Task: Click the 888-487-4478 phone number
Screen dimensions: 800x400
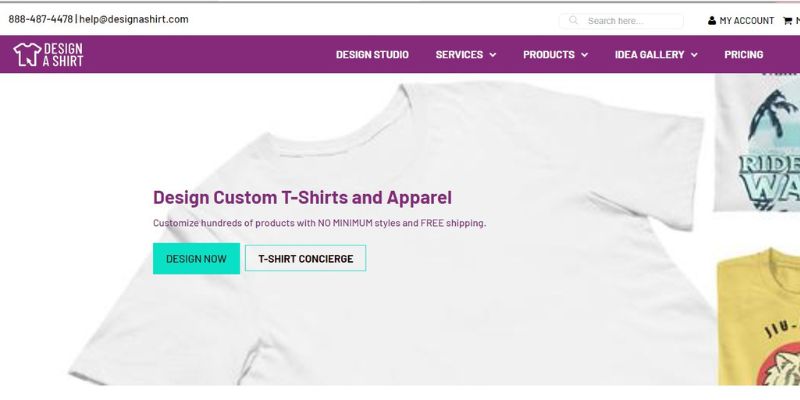Action: tap(41, 19)
